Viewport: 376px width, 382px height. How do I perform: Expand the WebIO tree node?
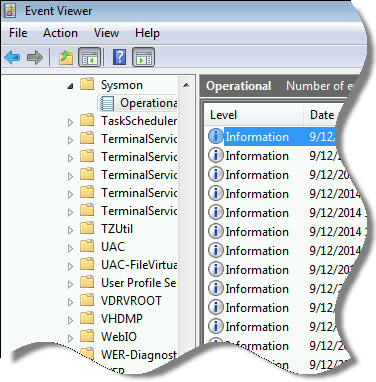pyautogui.click(x=70, y=338)
